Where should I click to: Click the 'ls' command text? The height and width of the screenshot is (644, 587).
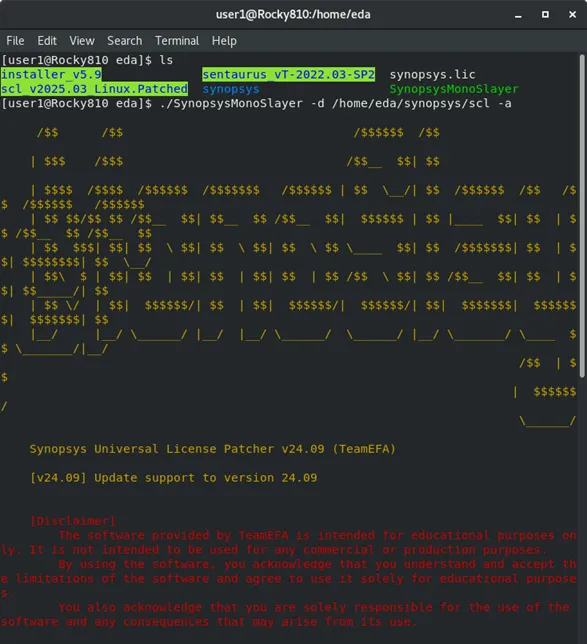[x=166, y=60]
